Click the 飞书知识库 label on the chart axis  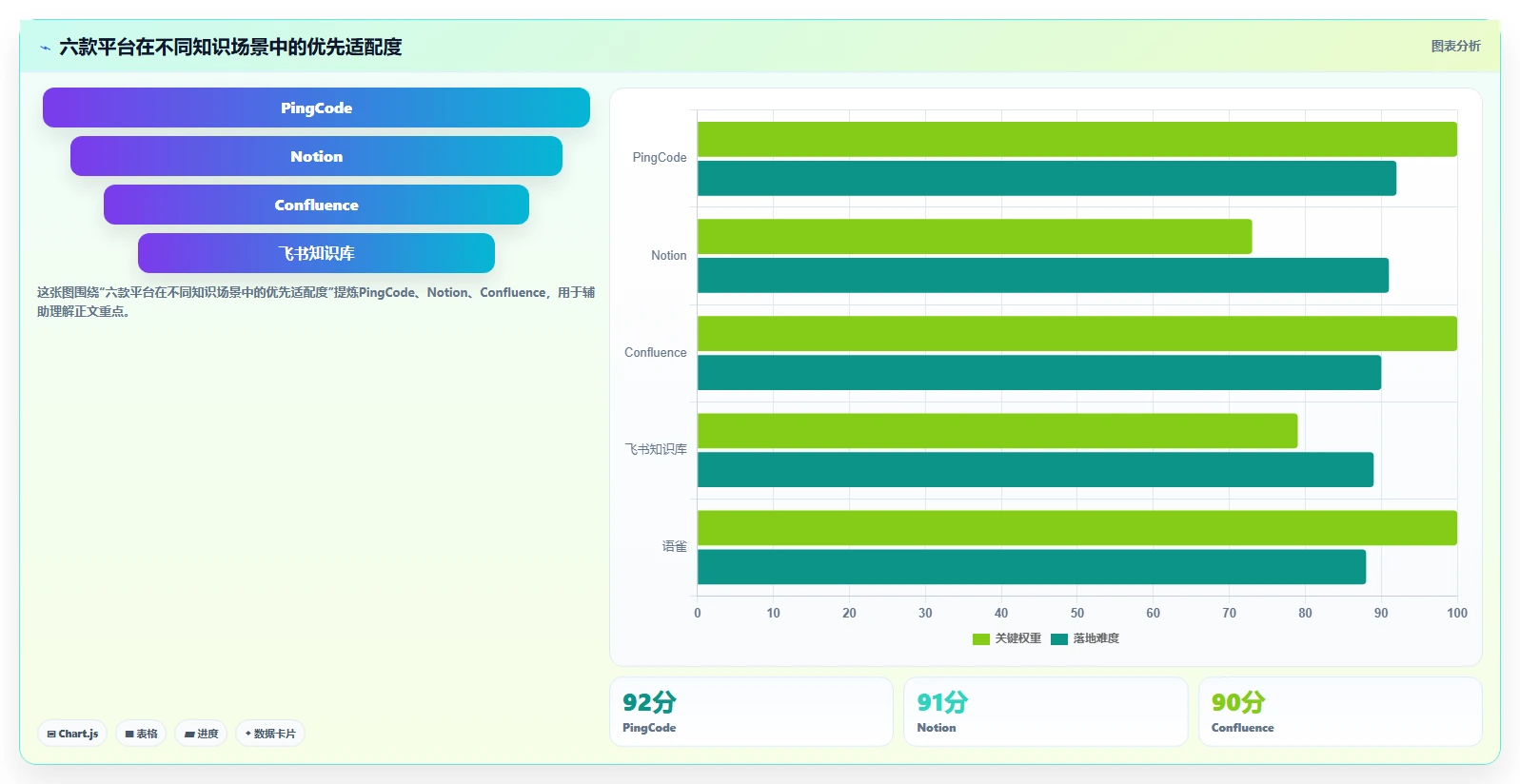click(x=656, y=449)
